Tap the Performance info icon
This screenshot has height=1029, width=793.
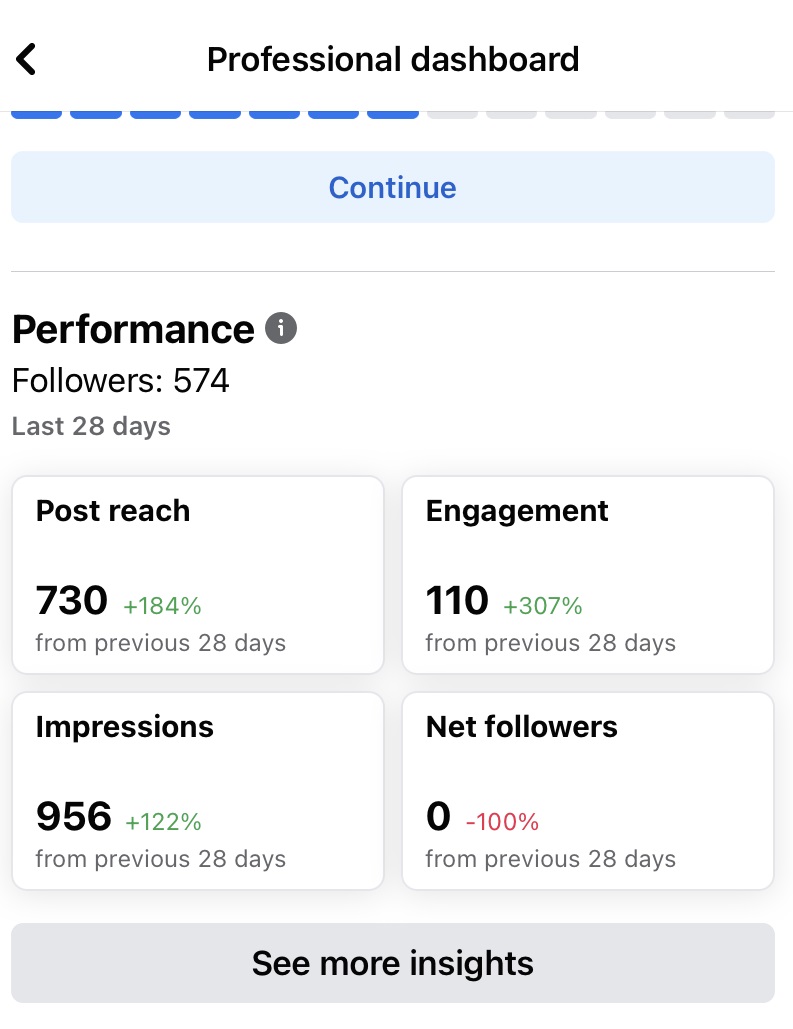point(281,328)
